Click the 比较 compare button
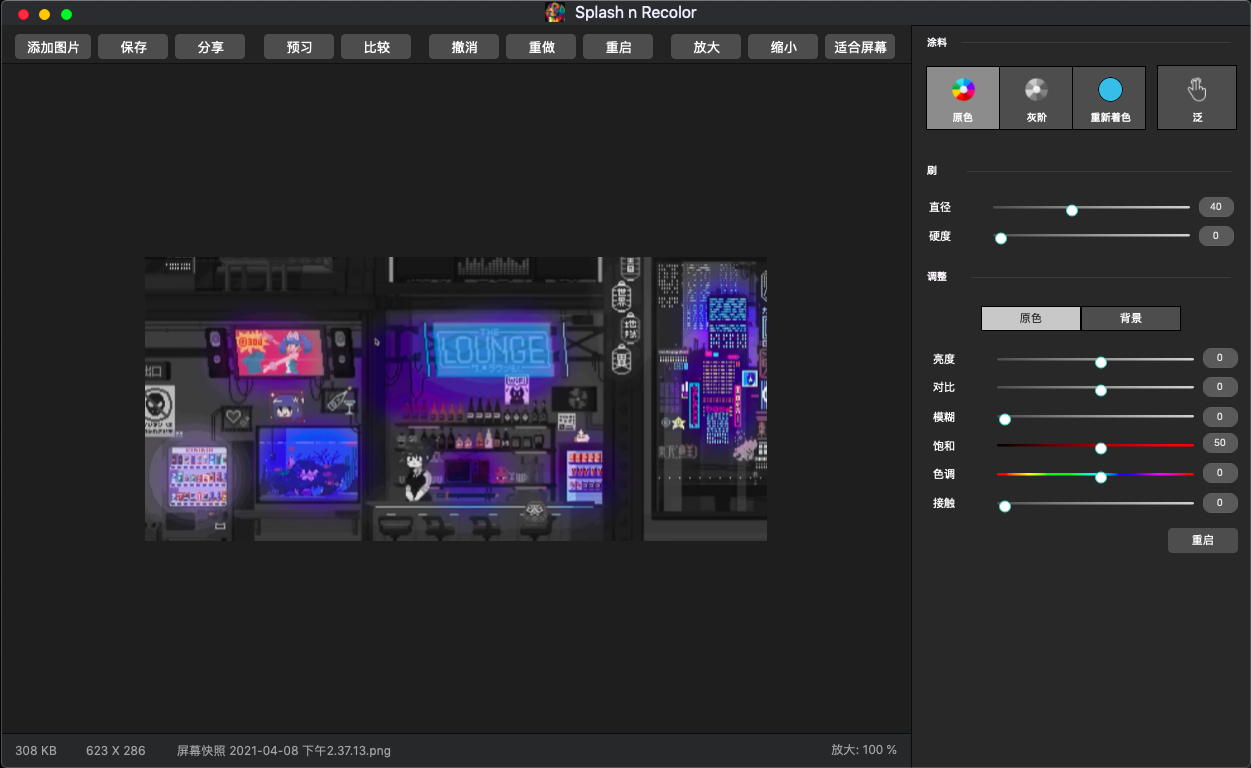The height and width of the screenshot is (768, 1251). click(x=376, y=47)
